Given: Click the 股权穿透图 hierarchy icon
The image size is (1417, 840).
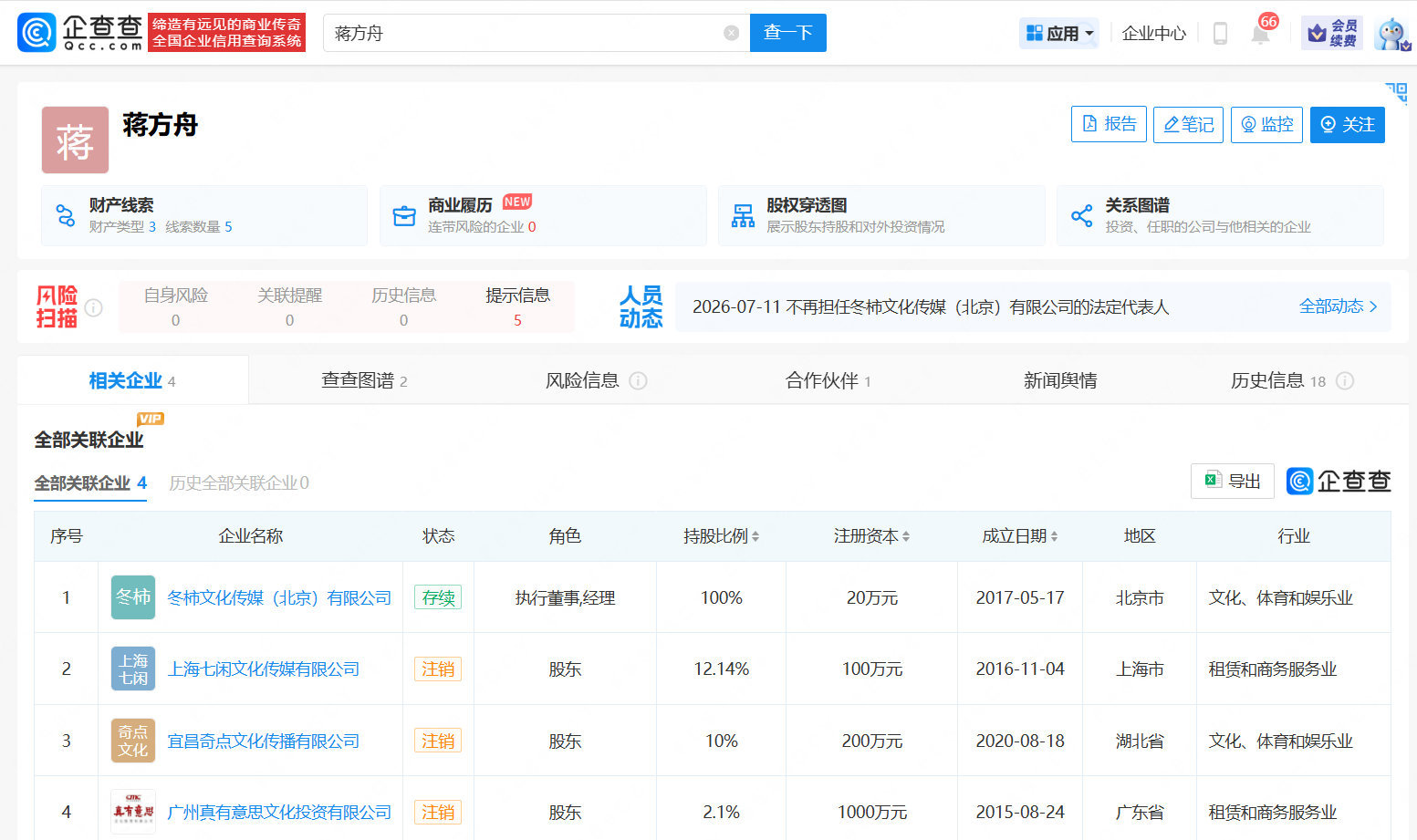Looking at the screenshot, I should [x=743, y=216].
